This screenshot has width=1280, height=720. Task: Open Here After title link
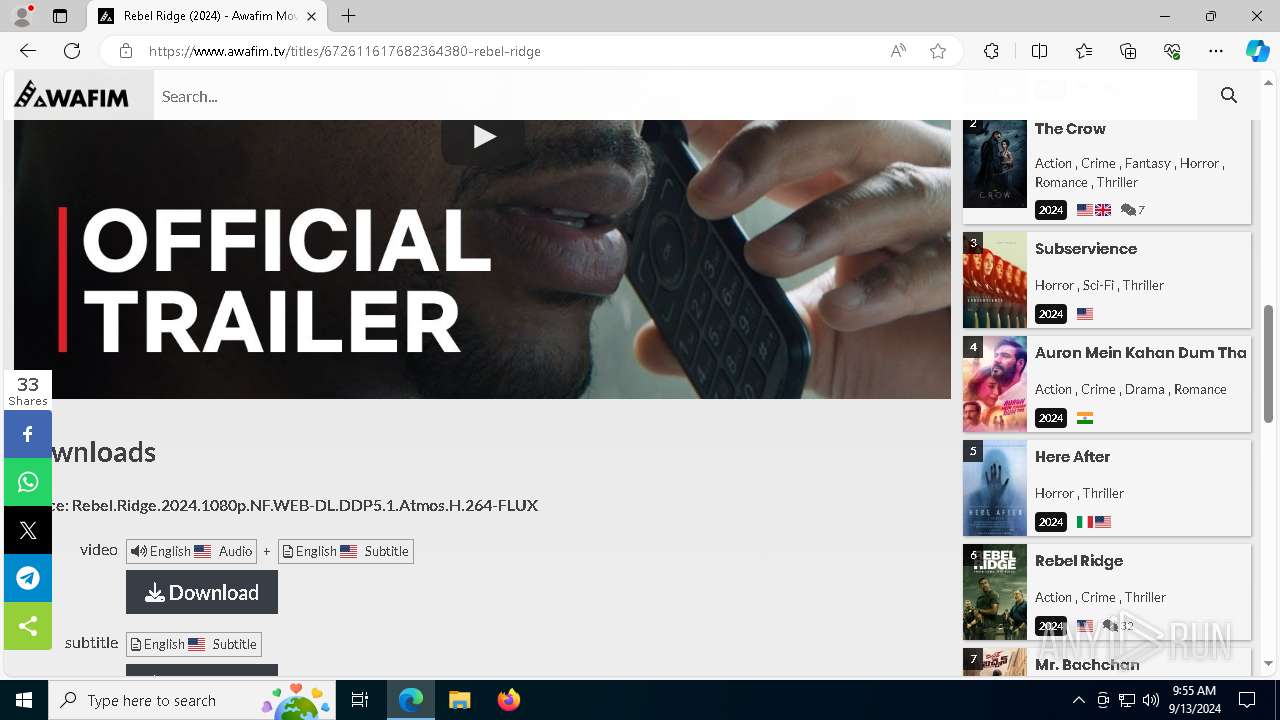click(x=1073, y=457)
